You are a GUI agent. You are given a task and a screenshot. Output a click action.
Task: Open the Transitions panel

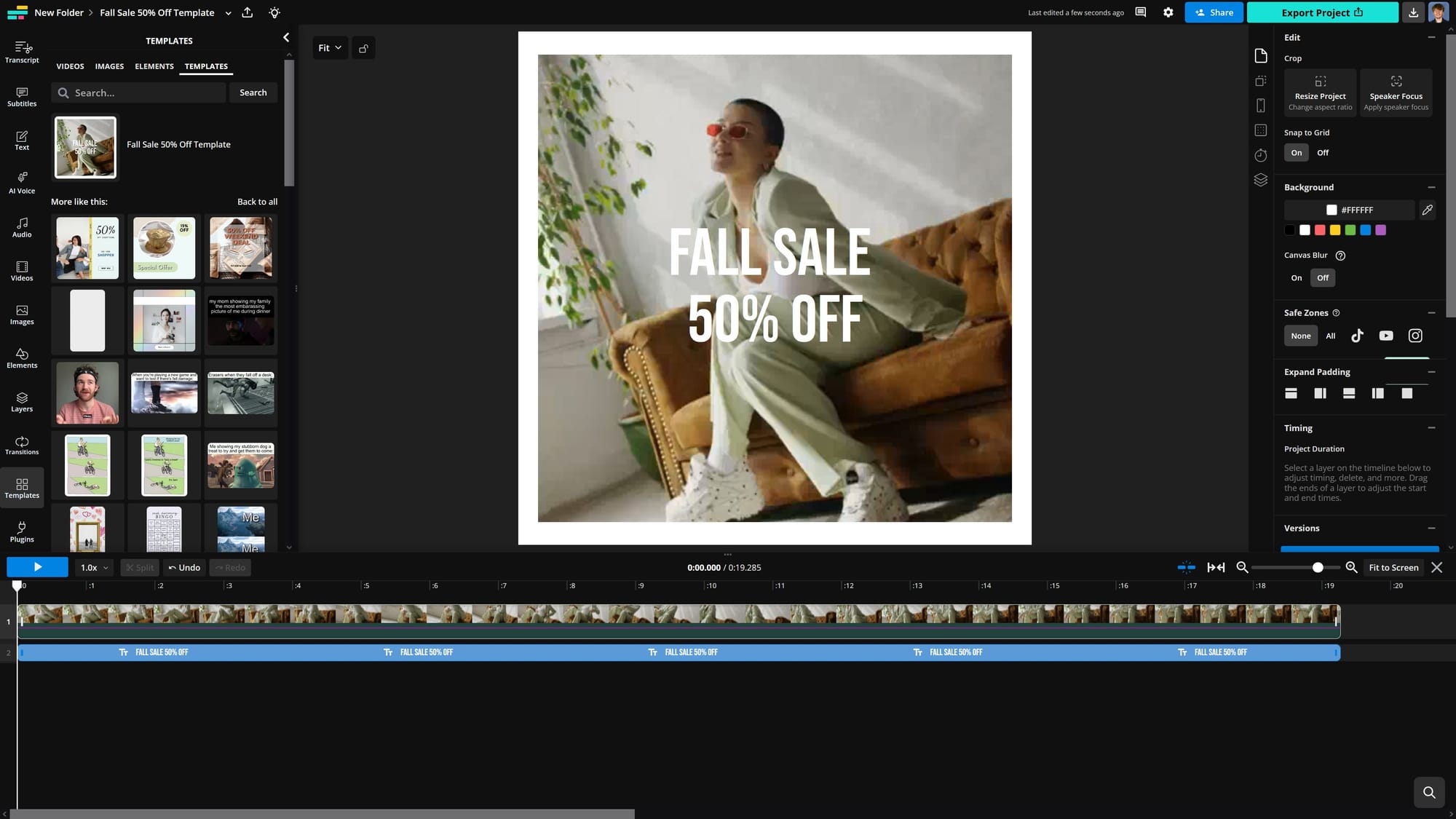pyautogui.click(x=22, y=446)
